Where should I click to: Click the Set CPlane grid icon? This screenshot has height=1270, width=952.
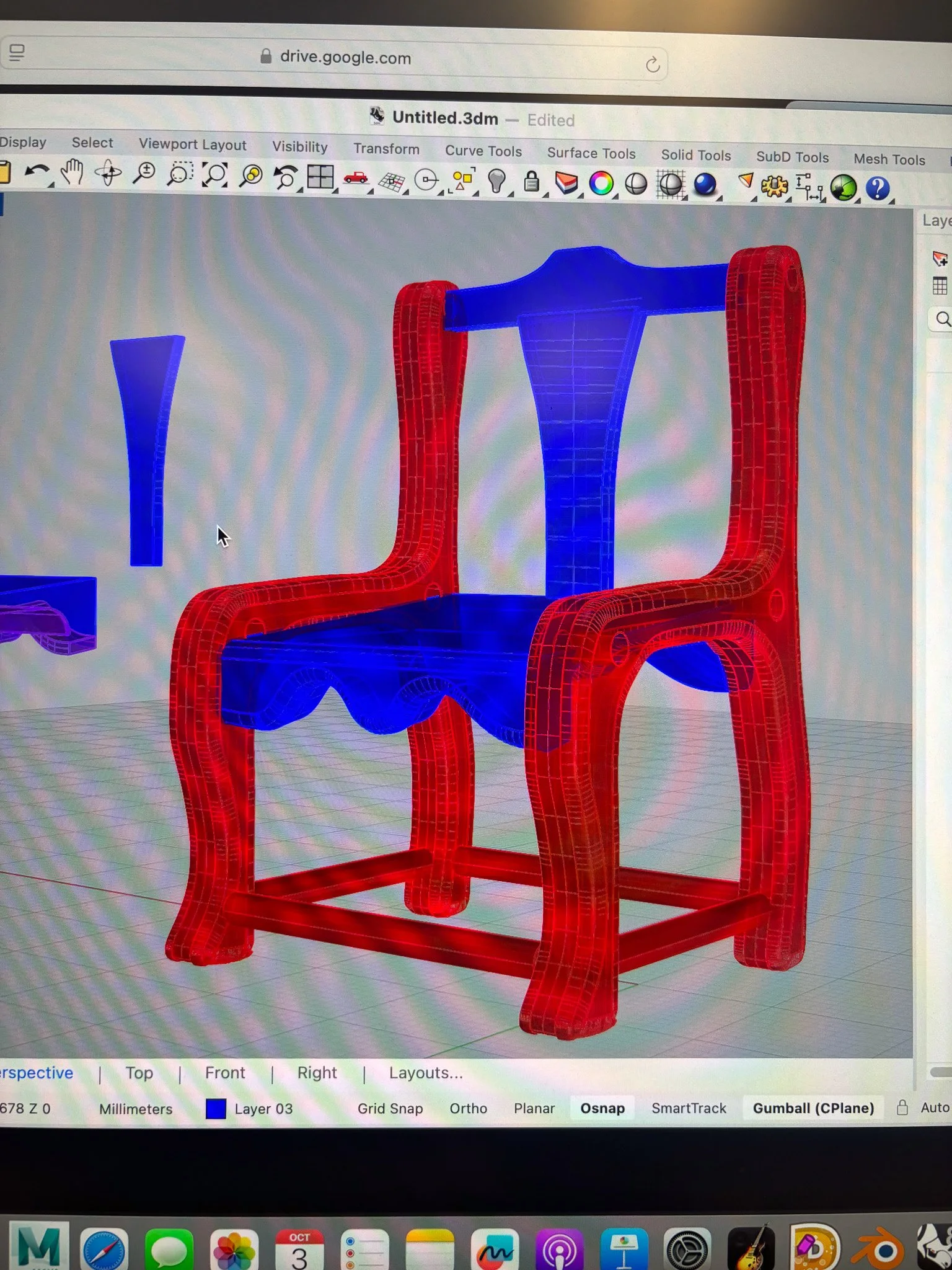click(x=391, y=181)
